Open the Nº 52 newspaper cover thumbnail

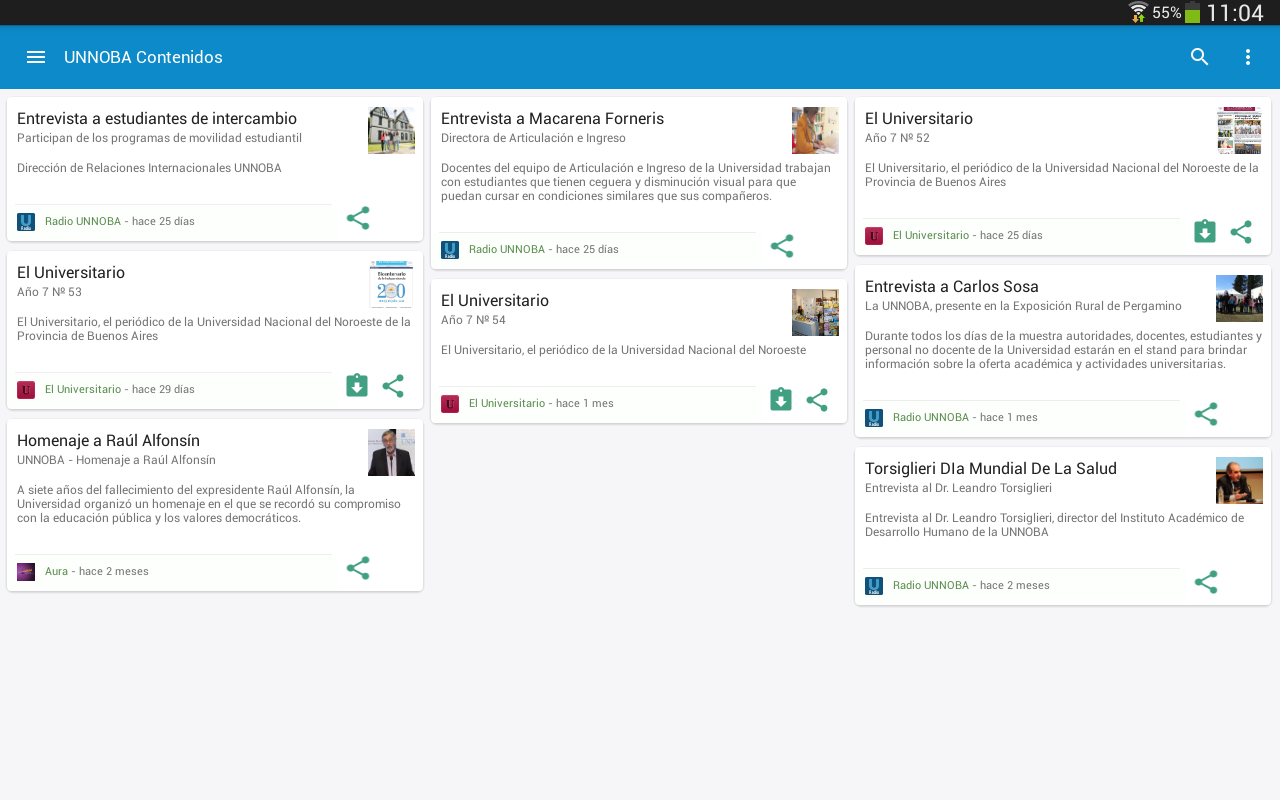(1239, 130)
